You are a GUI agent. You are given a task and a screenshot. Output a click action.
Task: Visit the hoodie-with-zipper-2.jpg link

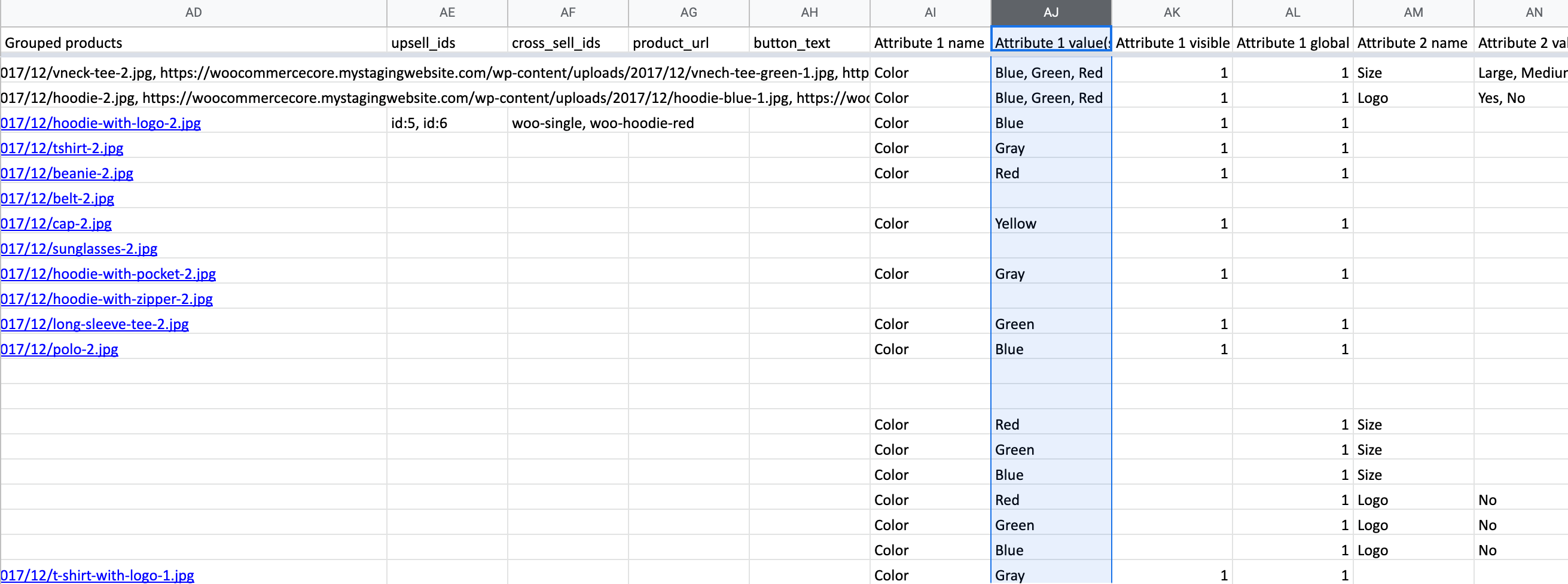point(106,299)
